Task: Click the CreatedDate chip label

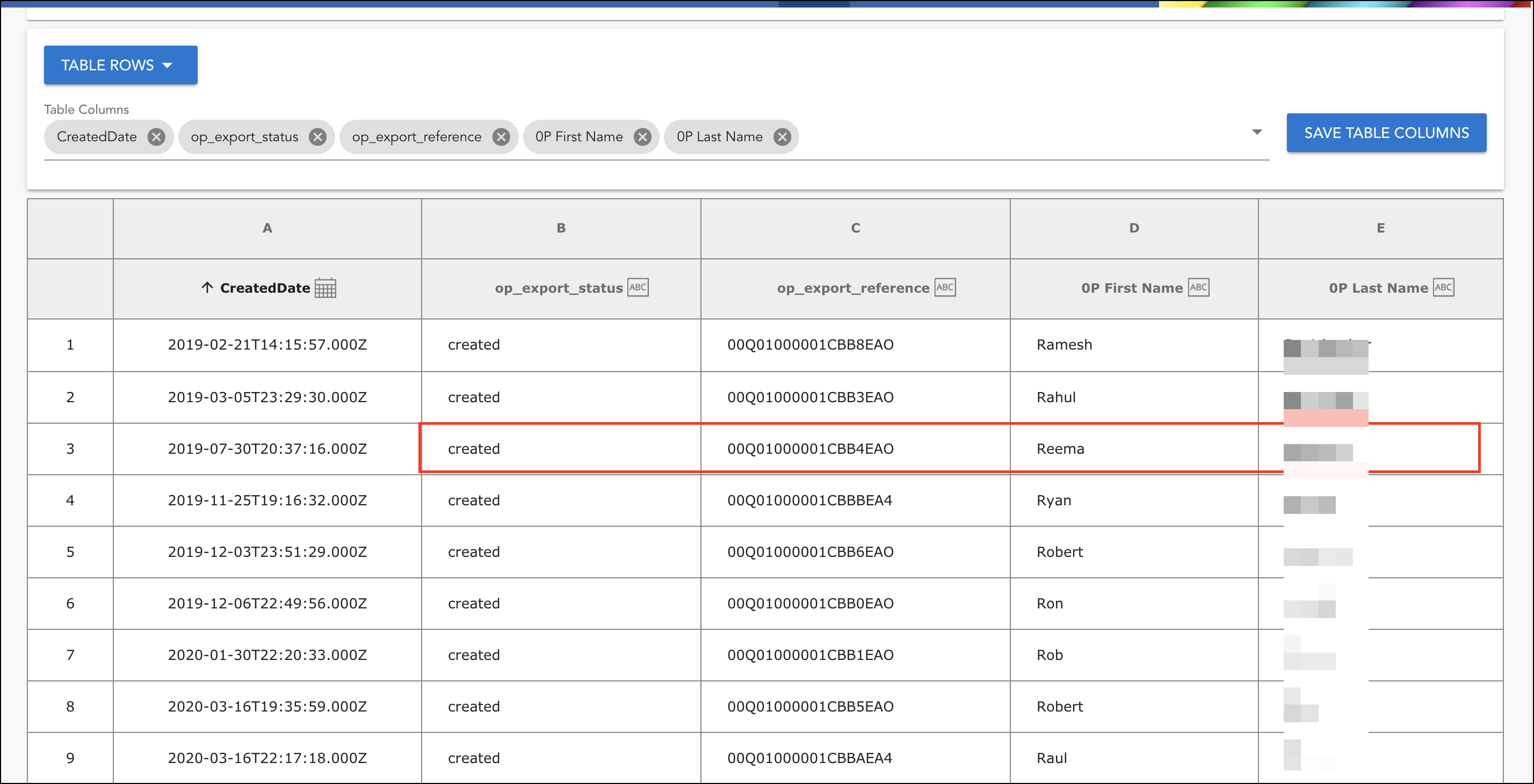Action: tap(97, 137)
